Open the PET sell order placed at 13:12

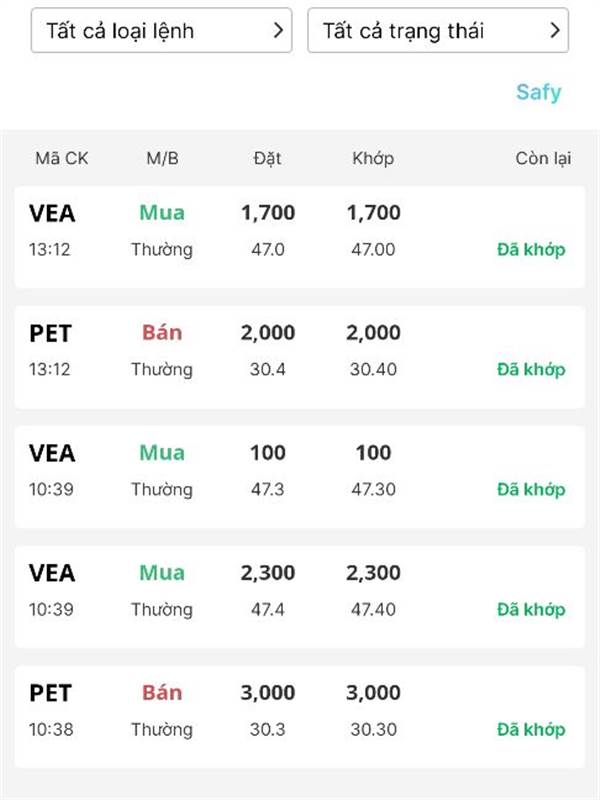299,356
